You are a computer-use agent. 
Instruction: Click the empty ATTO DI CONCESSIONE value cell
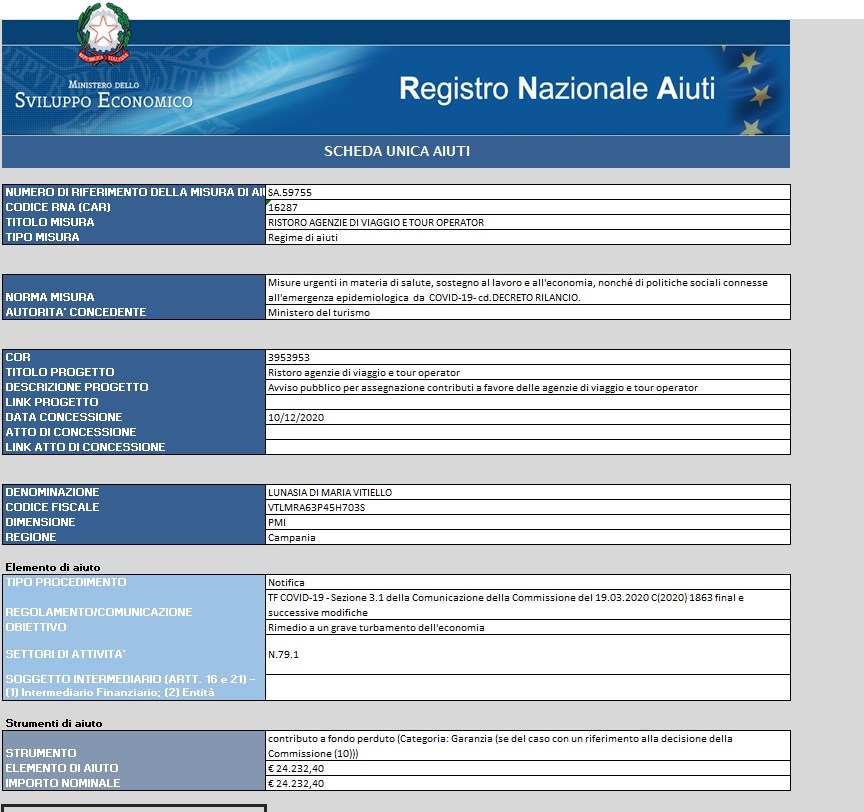(x=528, y=432)
